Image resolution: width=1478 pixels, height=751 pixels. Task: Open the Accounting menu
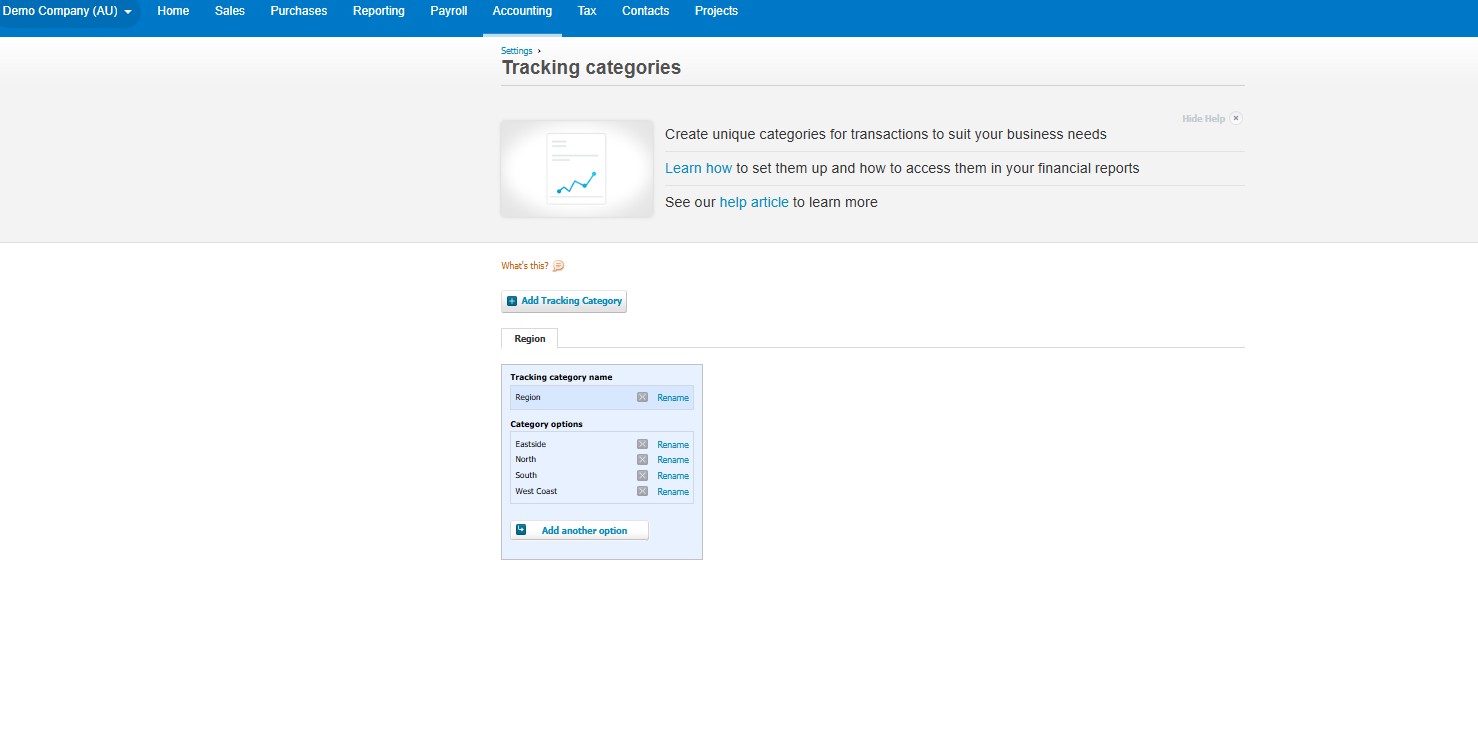tap(521, 11)
